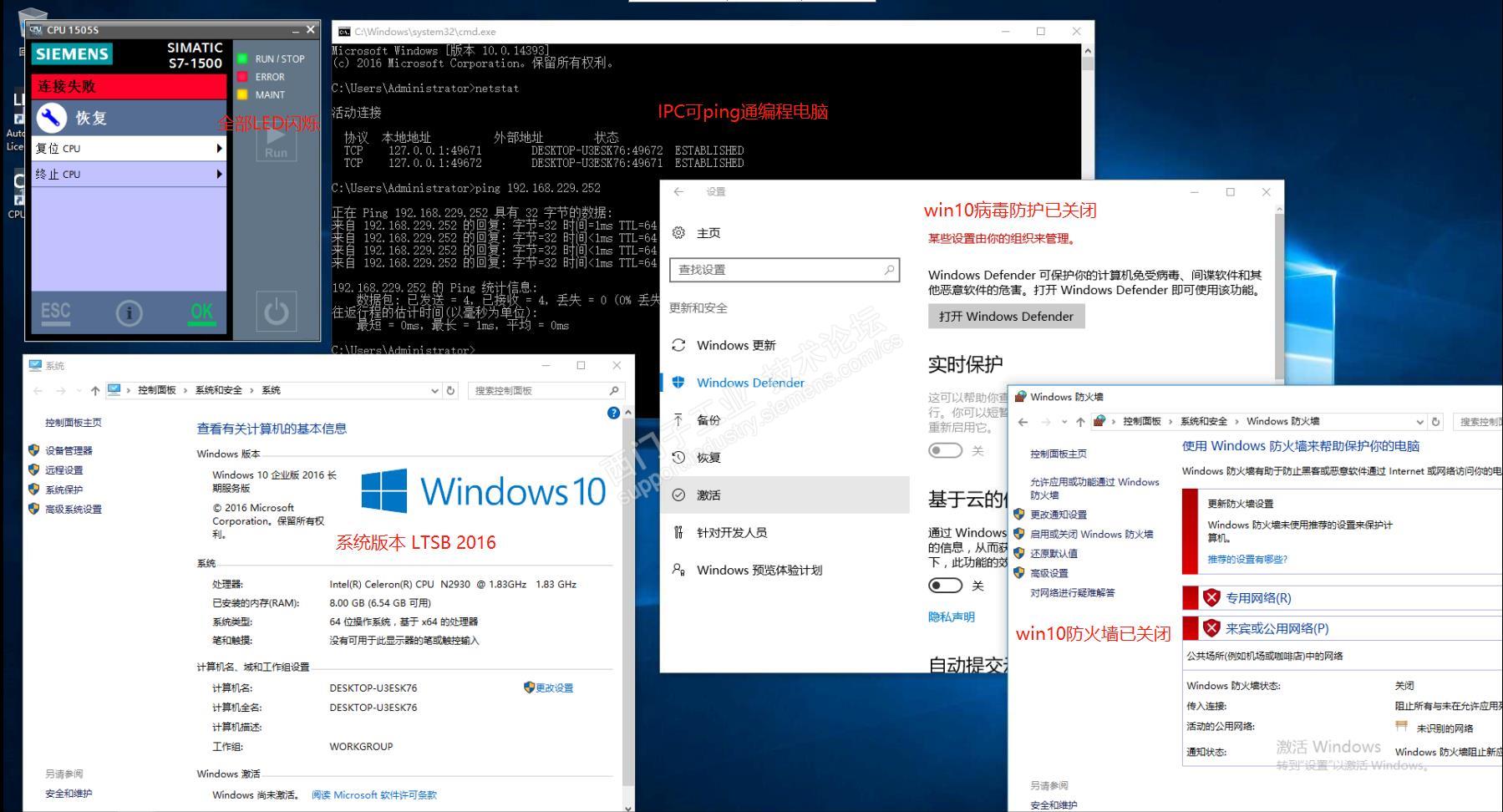Click 允许应用或功能通过 Windows 防火墙 link
The width and height of the screenshot is (1503, 812).
pyautogui.click(x=1094, y=489)
